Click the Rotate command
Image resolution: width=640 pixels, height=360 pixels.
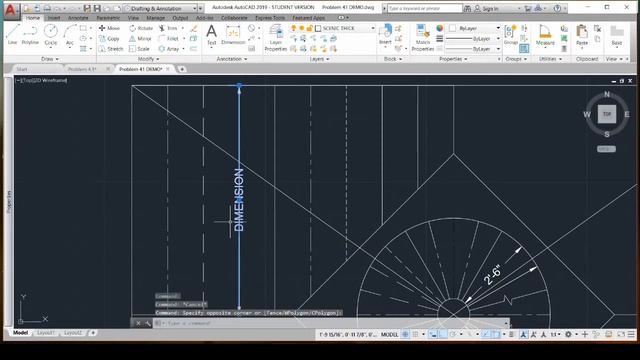(x=141, y=28)
